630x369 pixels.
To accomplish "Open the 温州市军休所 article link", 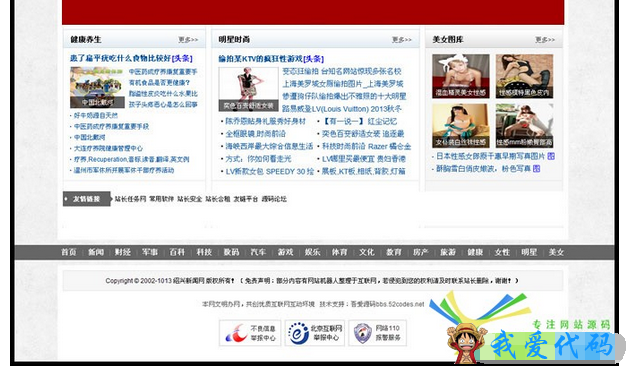I will [124, 170].
